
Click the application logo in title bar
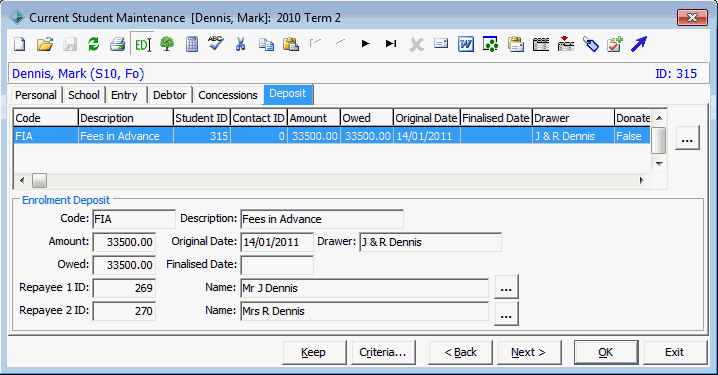coord(17,17)
